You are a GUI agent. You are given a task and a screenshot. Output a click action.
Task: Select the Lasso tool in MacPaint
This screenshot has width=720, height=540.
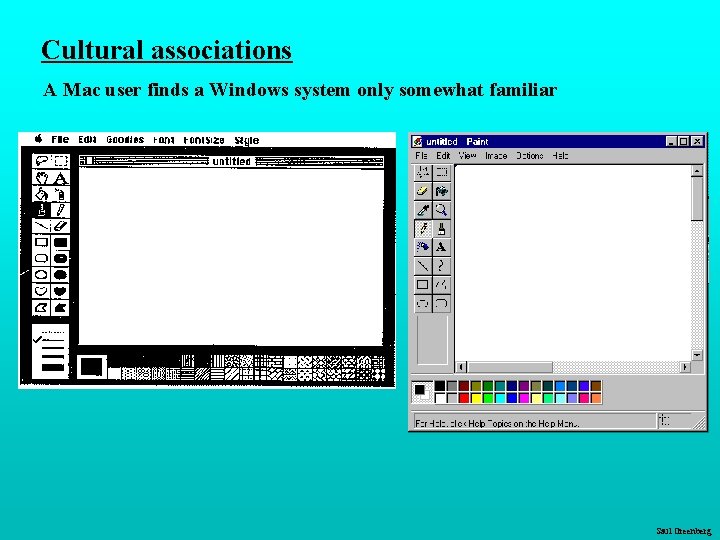pyautogui.click(x=42, y=161)
